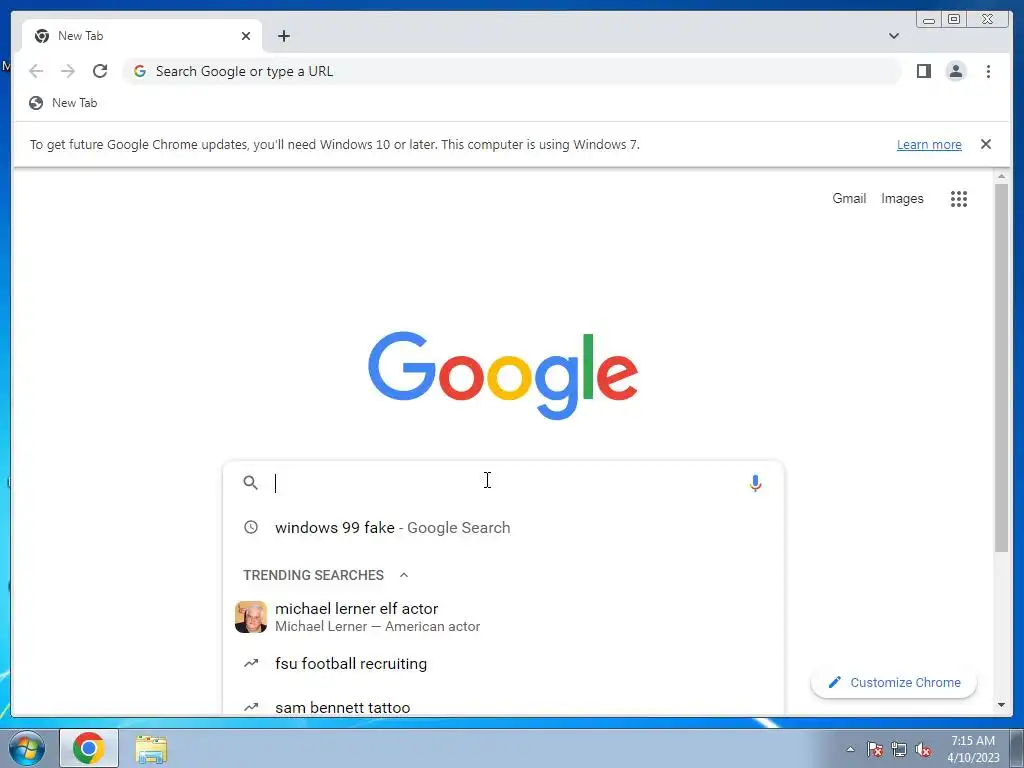Open Gmail link
The width and height of the screenshot is (1024, 768).
pos(849,199)
